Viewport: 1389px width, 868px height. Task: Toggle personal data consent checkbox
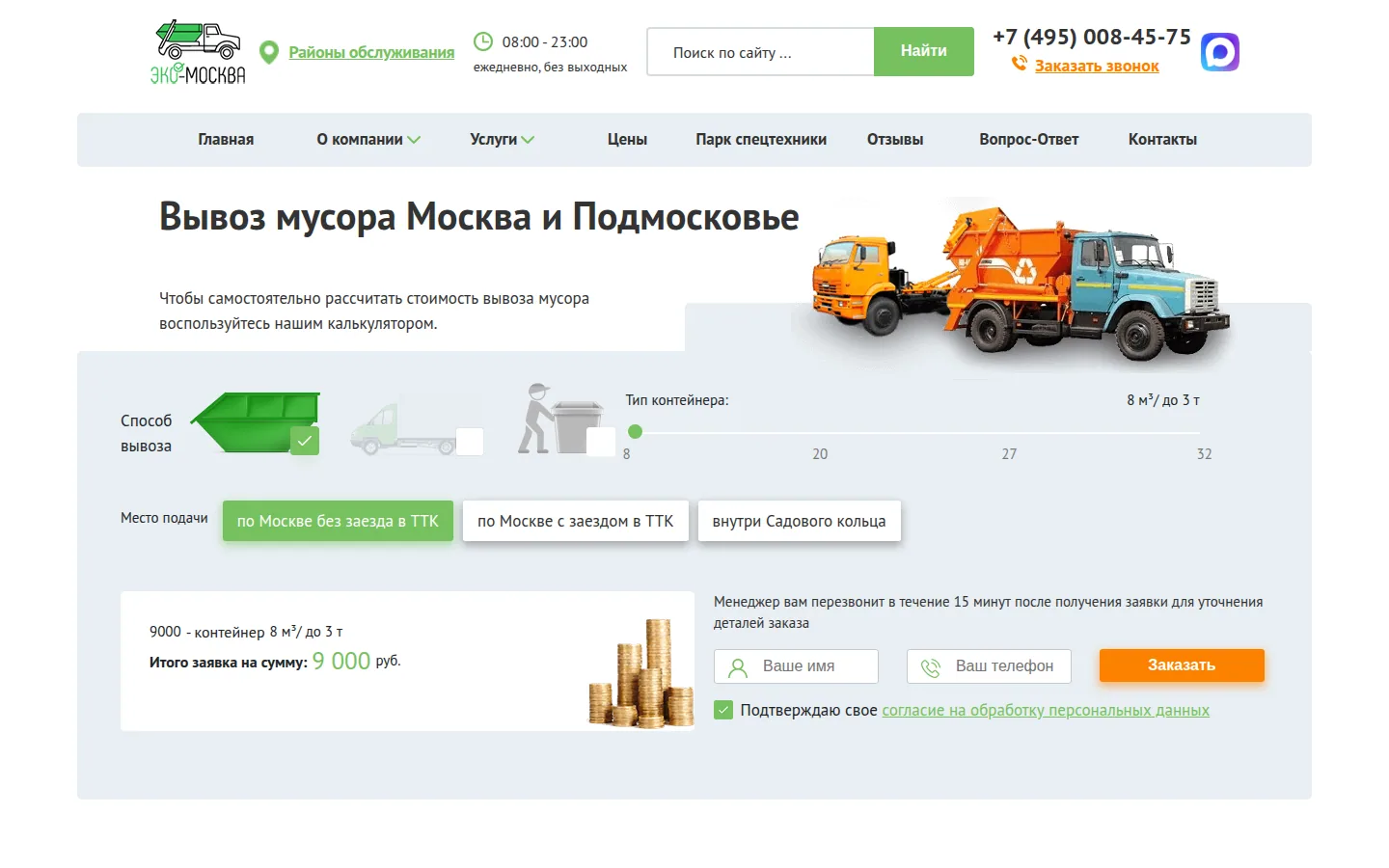pyautogui.click(x=723, y=710)
